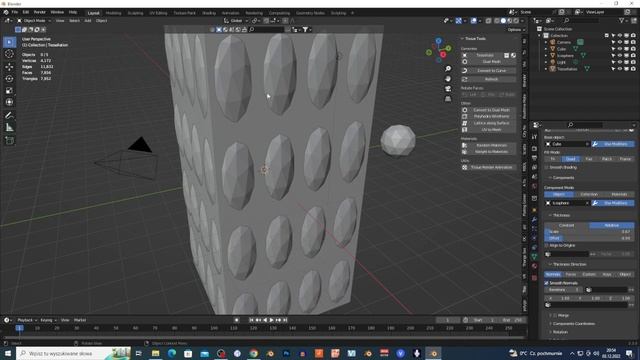Open the Output properties tab icon
The image size is (640, 360).
click(x=534, y=158)
